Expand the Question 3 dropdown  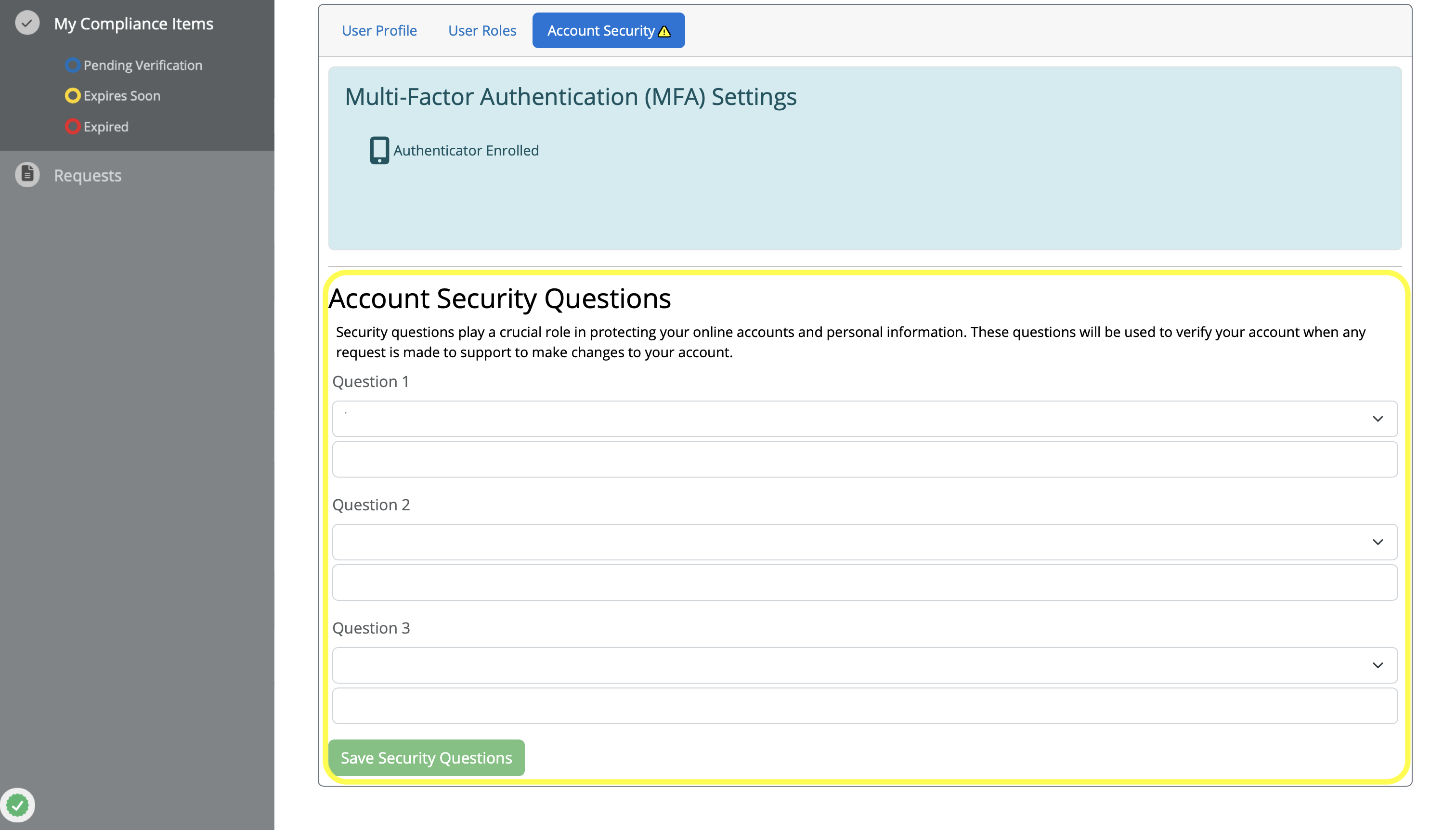click(864, 665)
